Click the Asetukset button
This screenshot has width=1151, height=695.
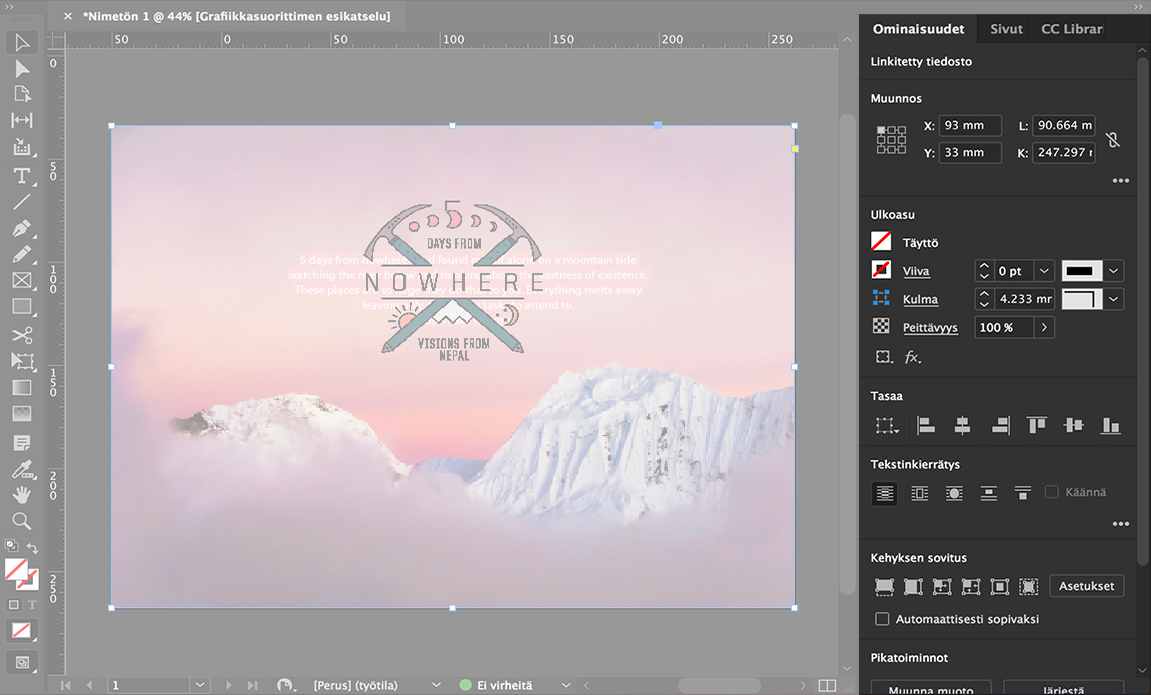coord(1086,586)
